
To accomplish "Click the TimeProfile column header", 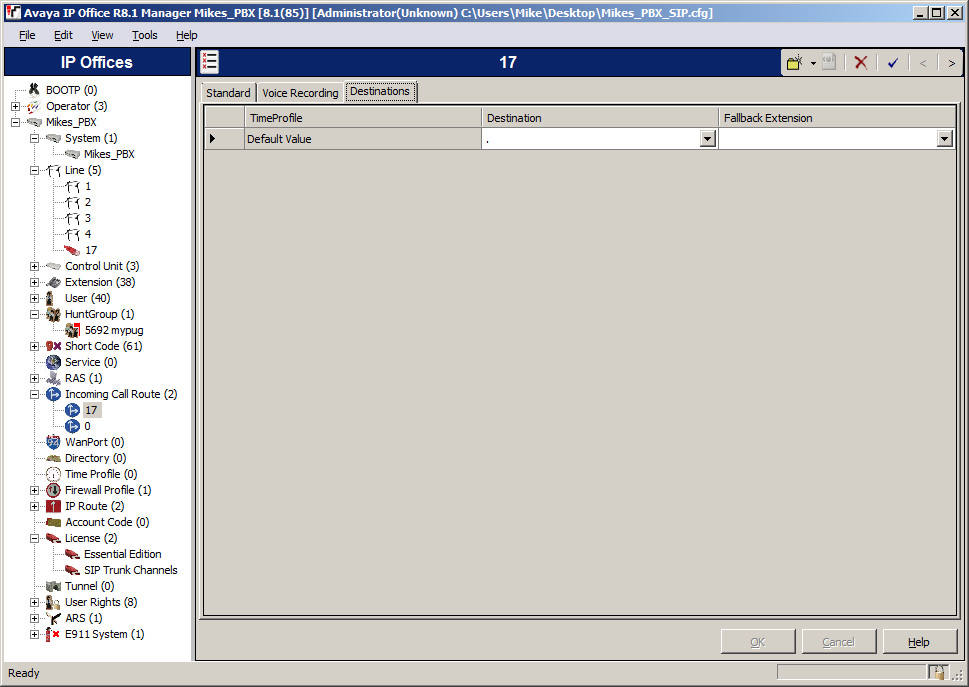I will click(363, 118).
